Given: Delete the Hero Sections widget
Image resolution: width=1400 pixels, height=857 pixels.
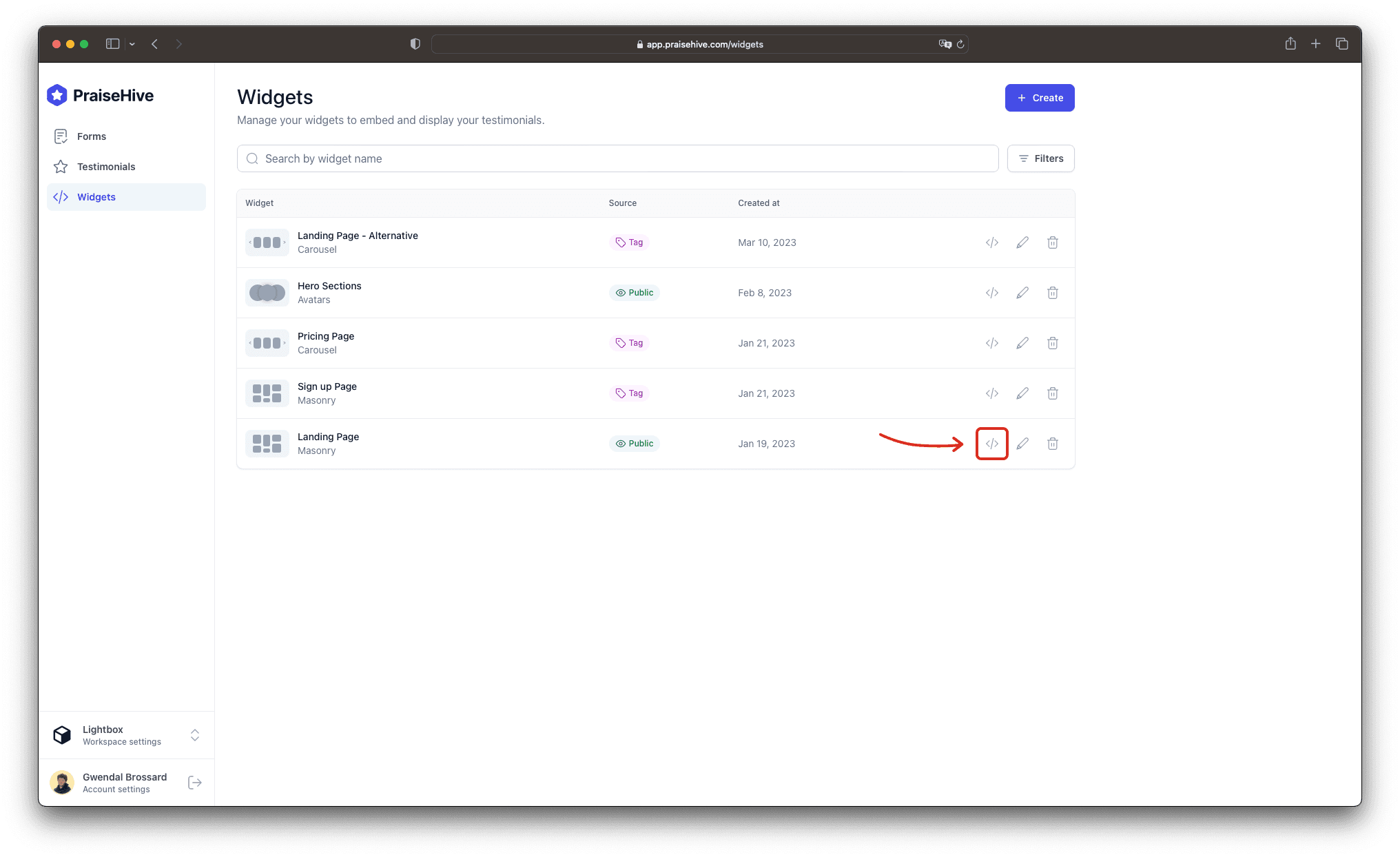Looking at the screenshot, I should point(1053,292).
